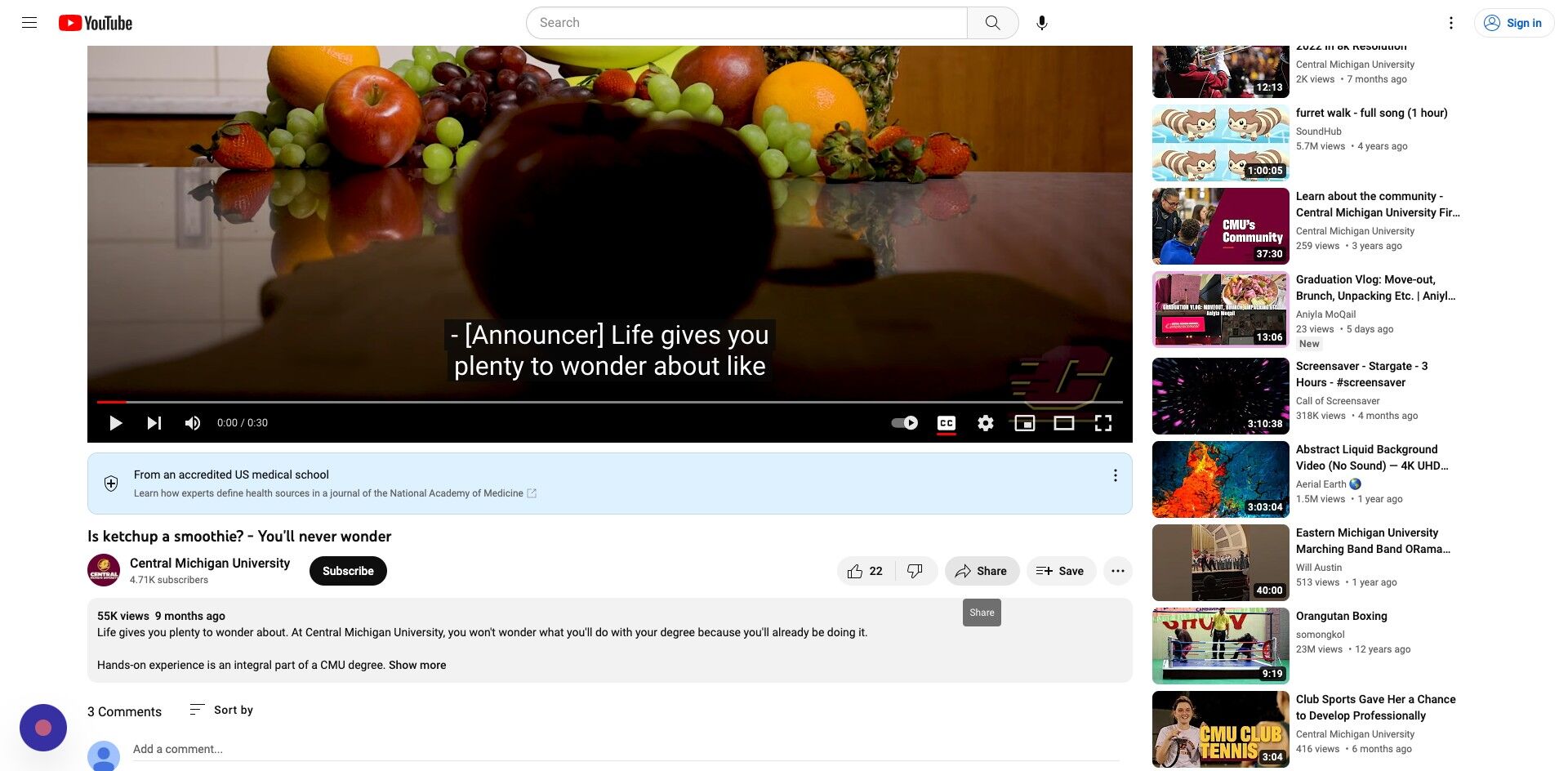The width and height of the screenshot is (1568, 771).
Task: Open furret walk full song thumbnail
Action: pos(1220,143)
